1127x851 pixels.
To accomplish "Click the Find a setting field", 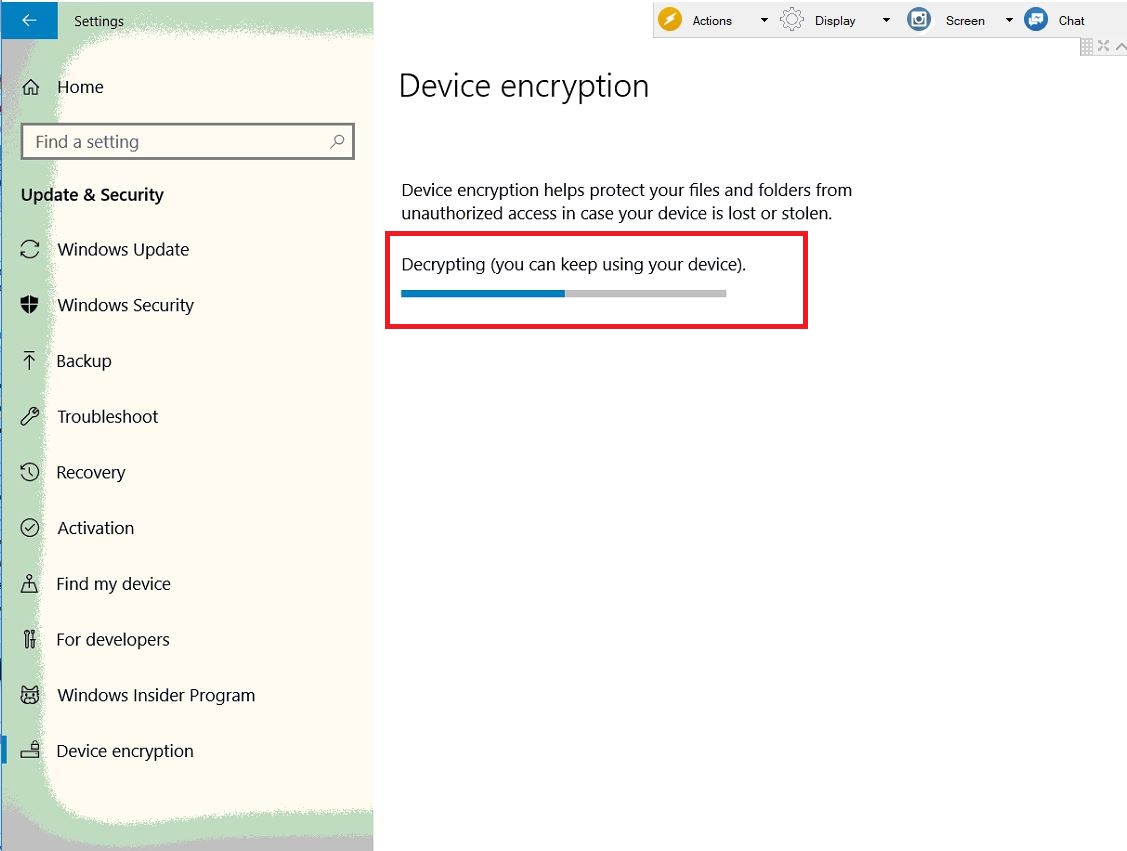I will click(x=188, y=142).
